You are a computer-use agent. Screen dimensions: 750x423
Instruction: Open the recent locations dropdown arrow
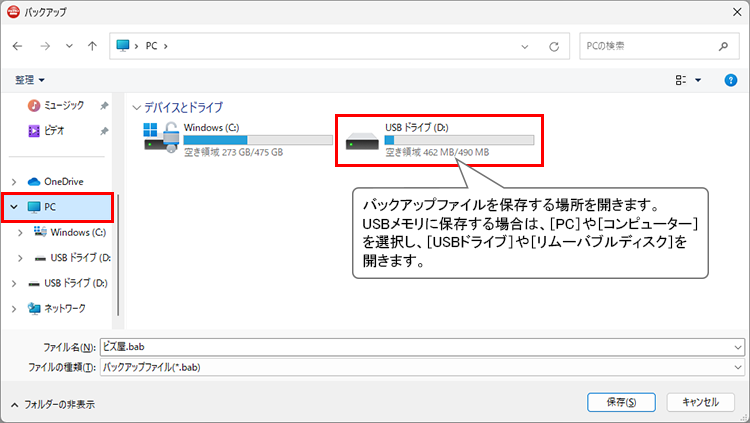[68, 46]
